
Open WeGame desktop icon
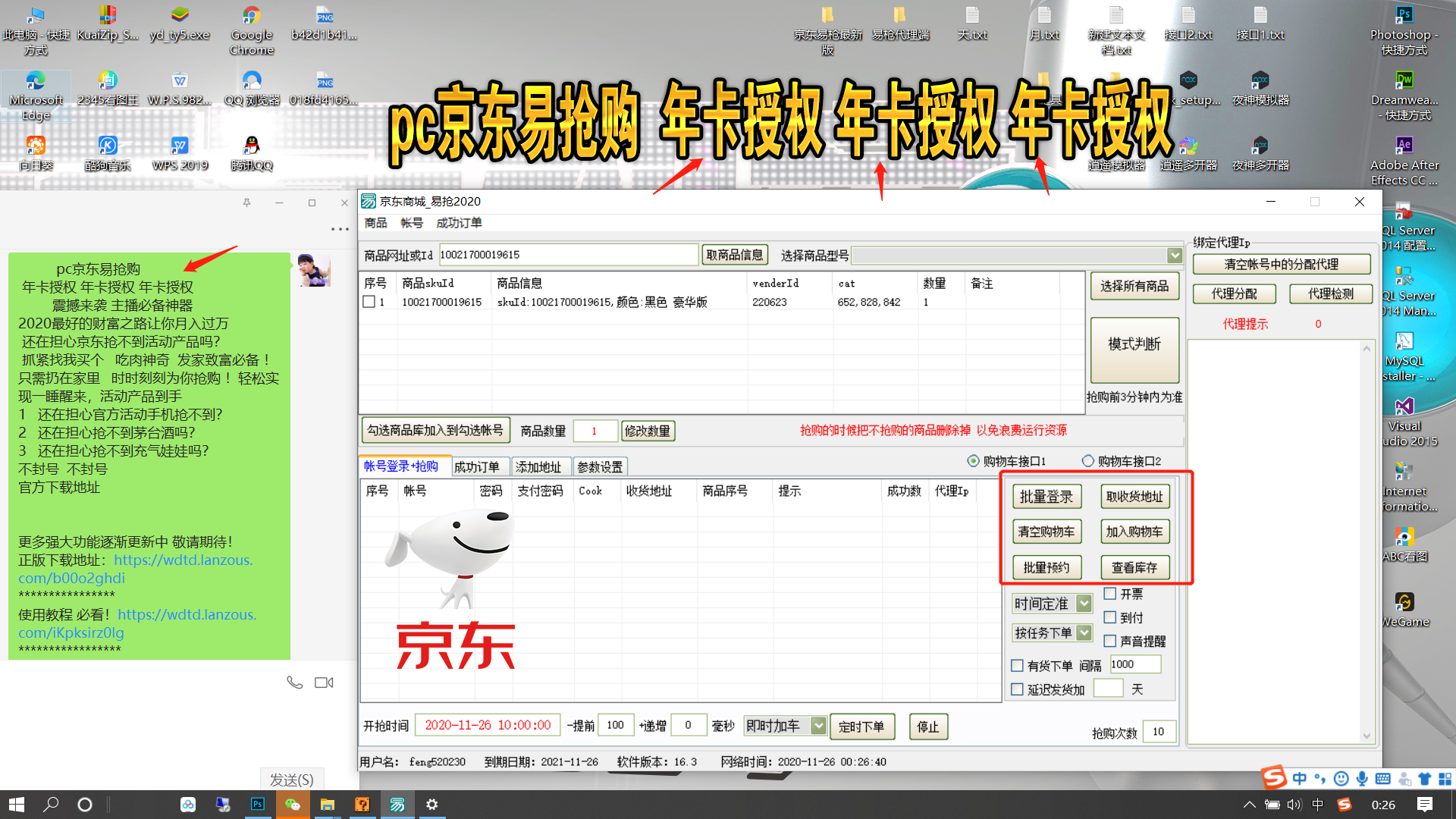(x=1404, y=610)
